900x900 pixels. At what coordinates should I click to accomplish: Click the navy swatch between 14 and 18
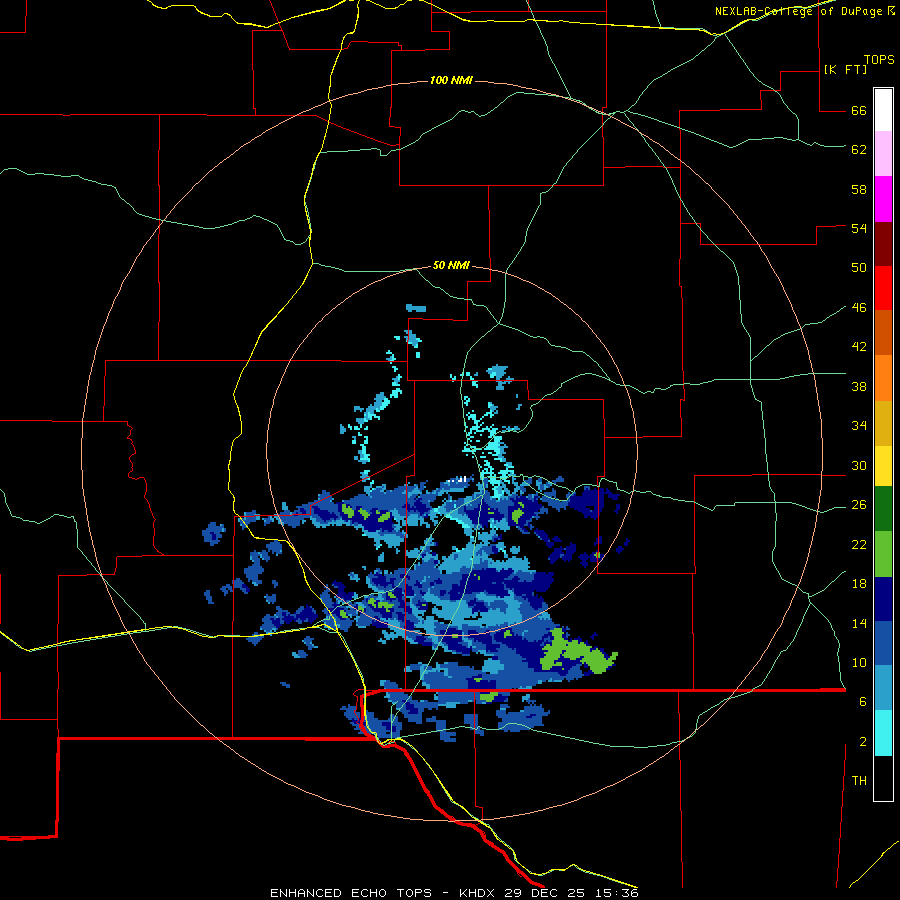click(x=883, y=599)
